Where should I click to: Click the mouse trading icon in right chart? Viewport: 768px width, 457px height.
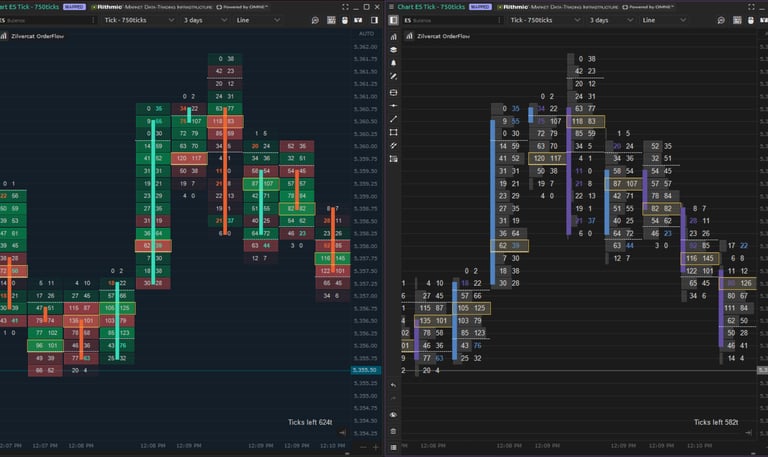click(751, 20)
